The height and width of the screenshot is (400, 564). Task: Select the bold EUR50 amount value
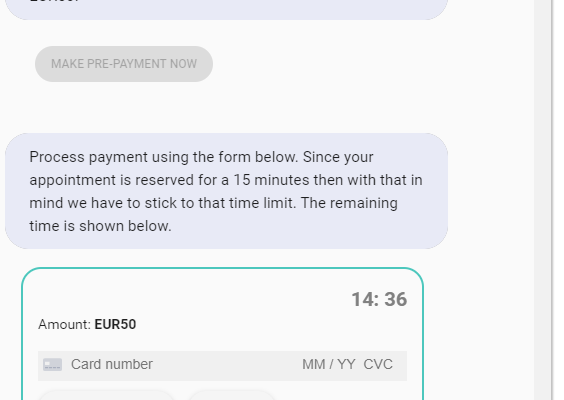point(115,324)
